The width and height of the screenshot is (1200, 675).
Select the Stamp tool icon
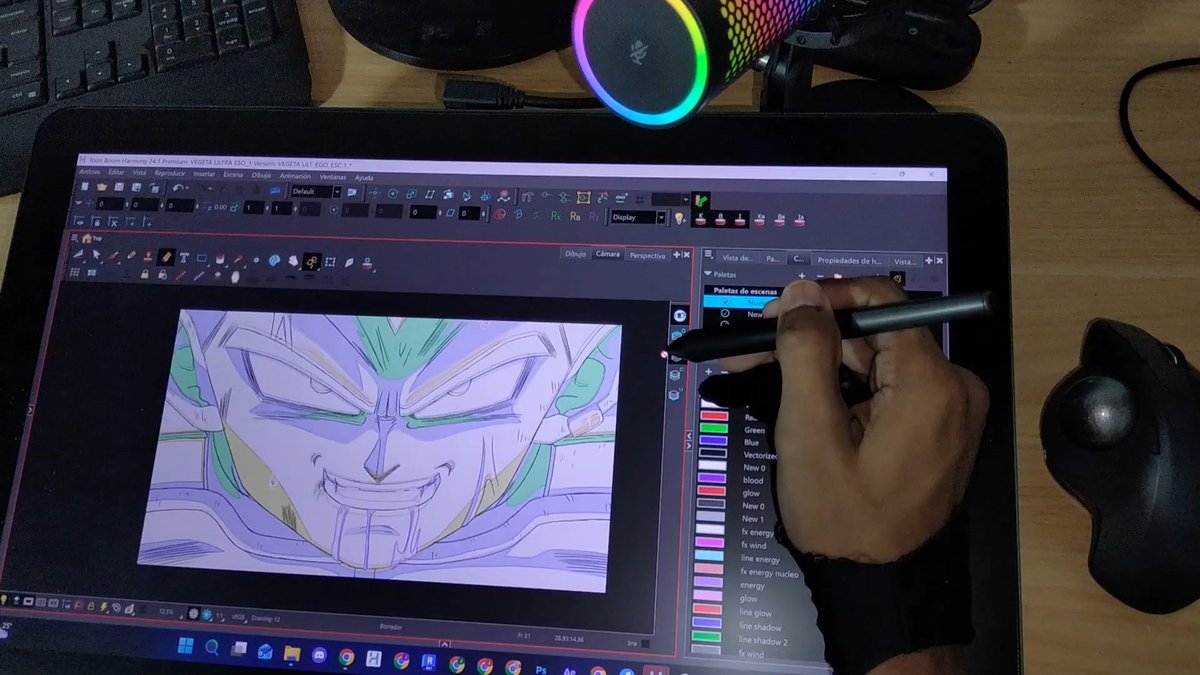[x=148, y=257]
